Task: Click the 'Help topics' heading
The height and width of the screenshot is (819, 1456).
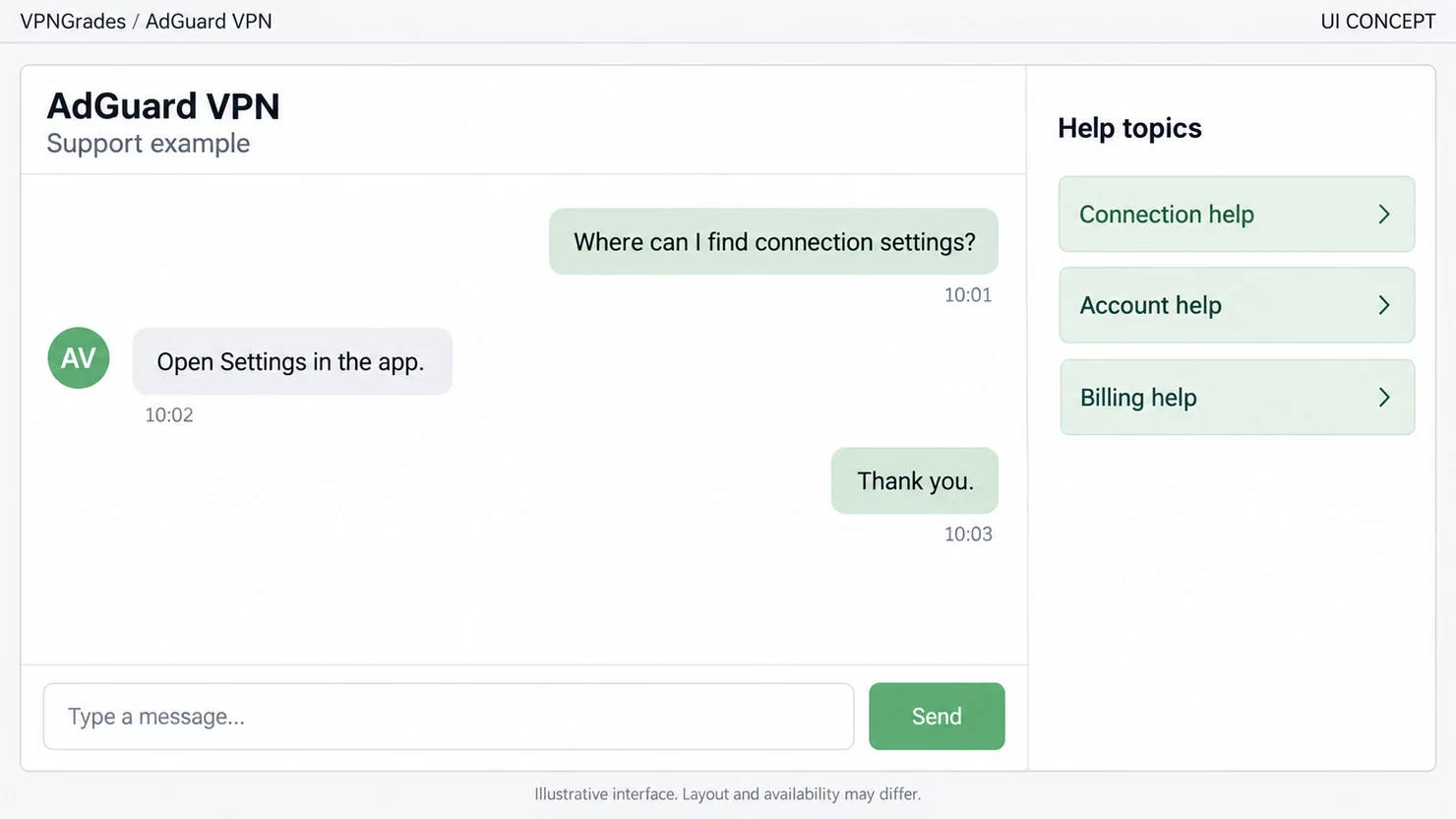Action: click(x=1129, y=128)
